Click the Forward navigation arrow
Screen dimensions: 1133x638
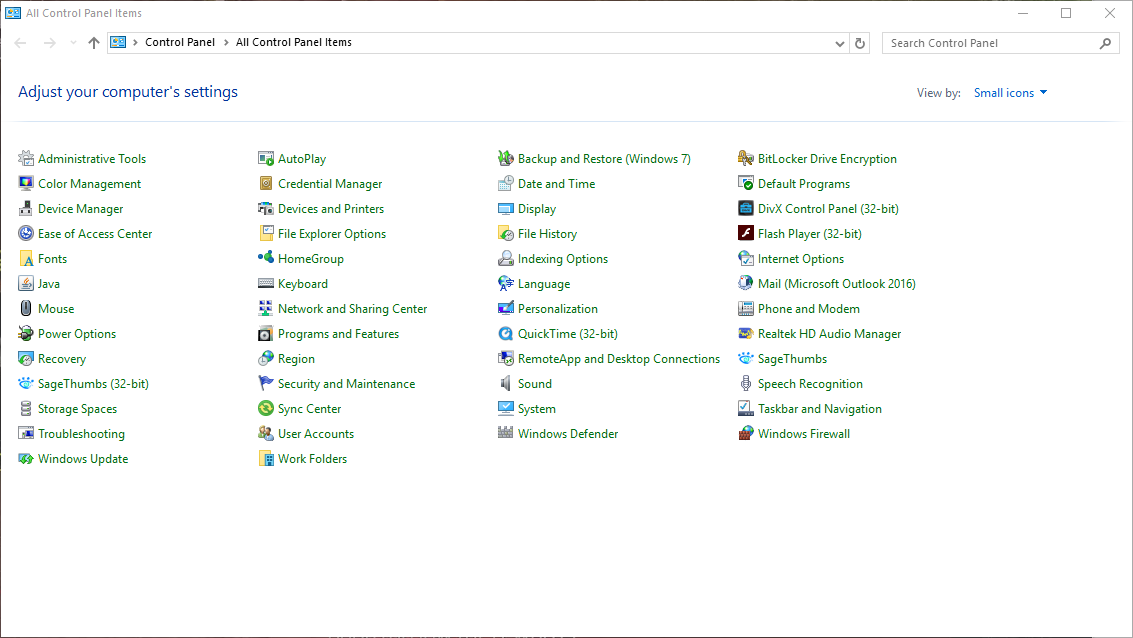coord(49,43)
